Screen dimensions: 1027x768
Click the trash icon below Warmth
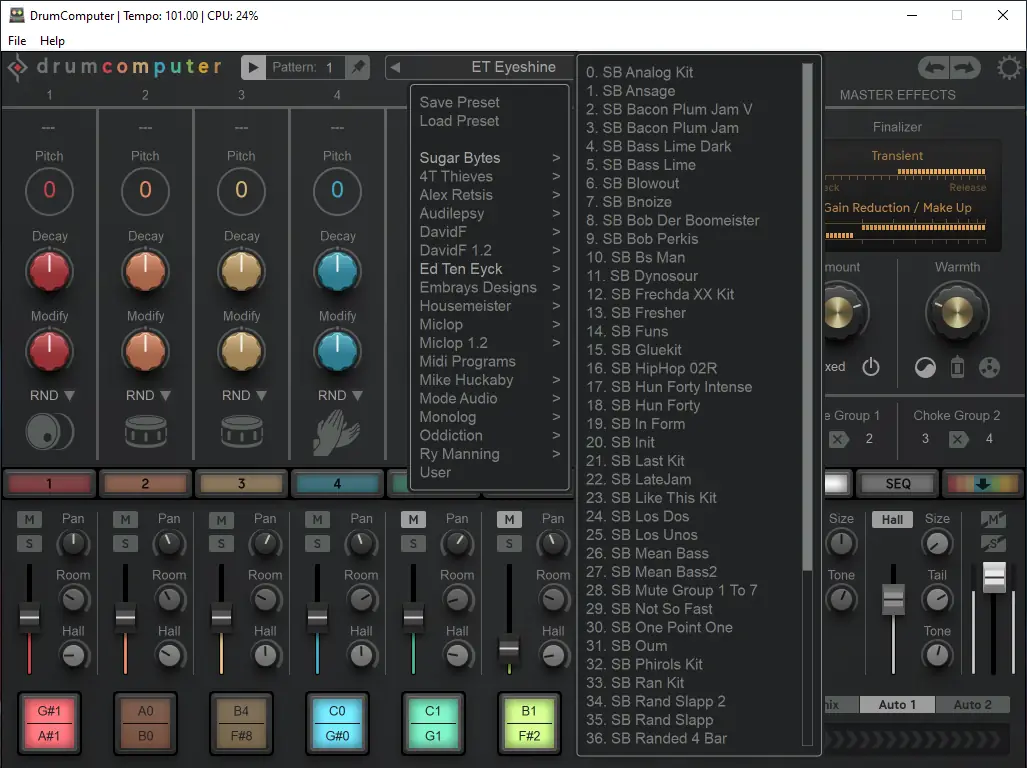tap(957, 367)
